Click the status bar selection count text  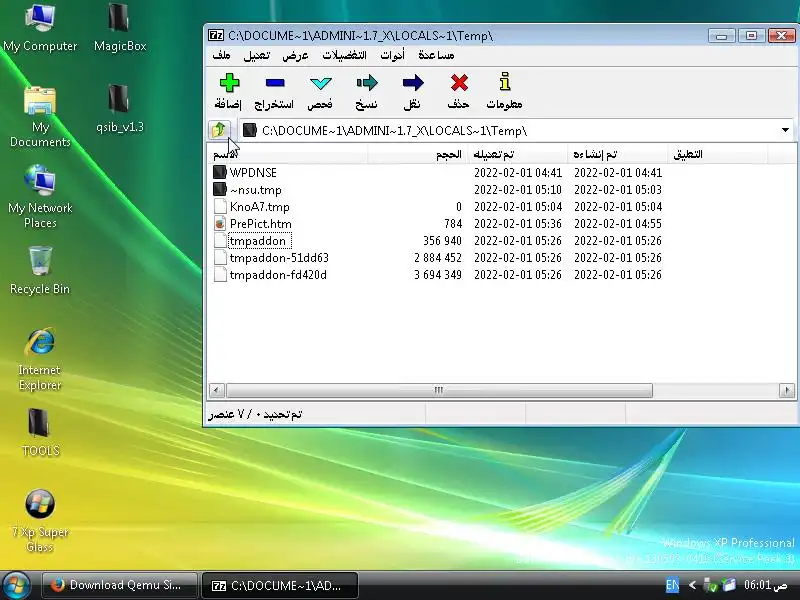point(255,414)
